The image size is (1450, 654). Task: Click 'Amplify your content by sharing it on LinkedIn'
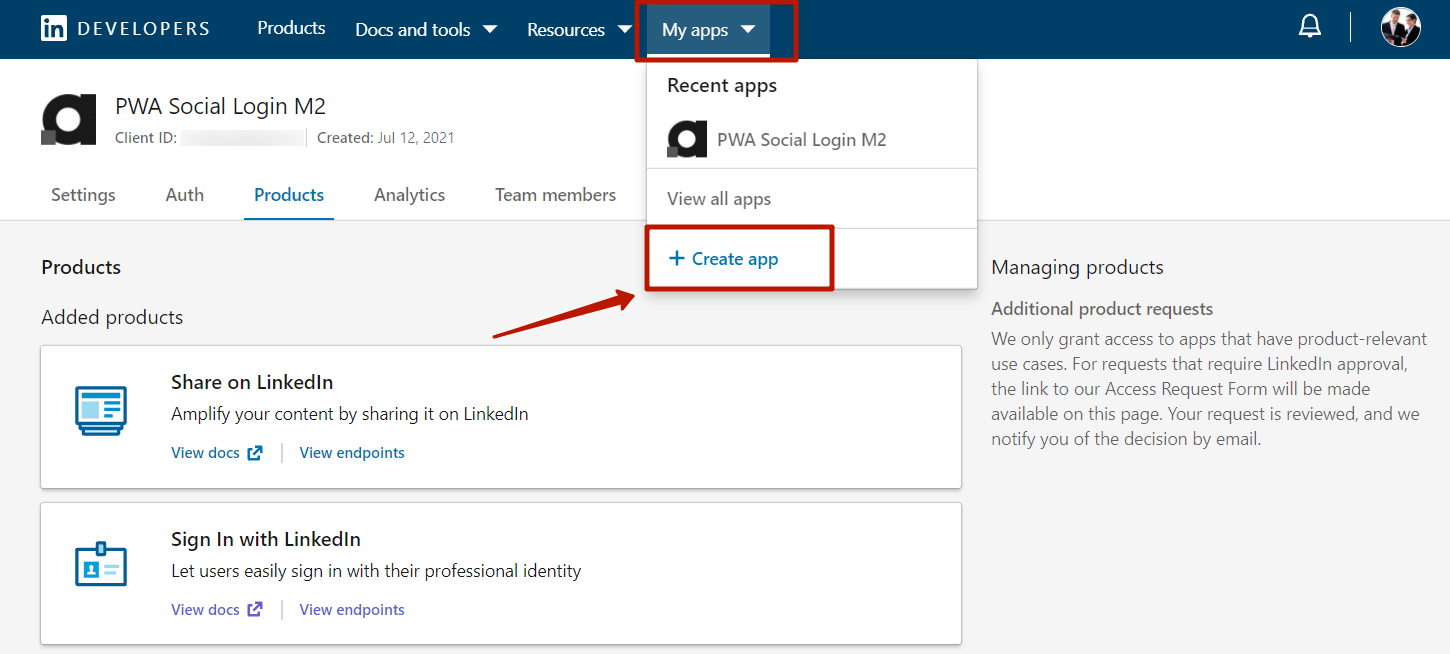click(350, 414)
